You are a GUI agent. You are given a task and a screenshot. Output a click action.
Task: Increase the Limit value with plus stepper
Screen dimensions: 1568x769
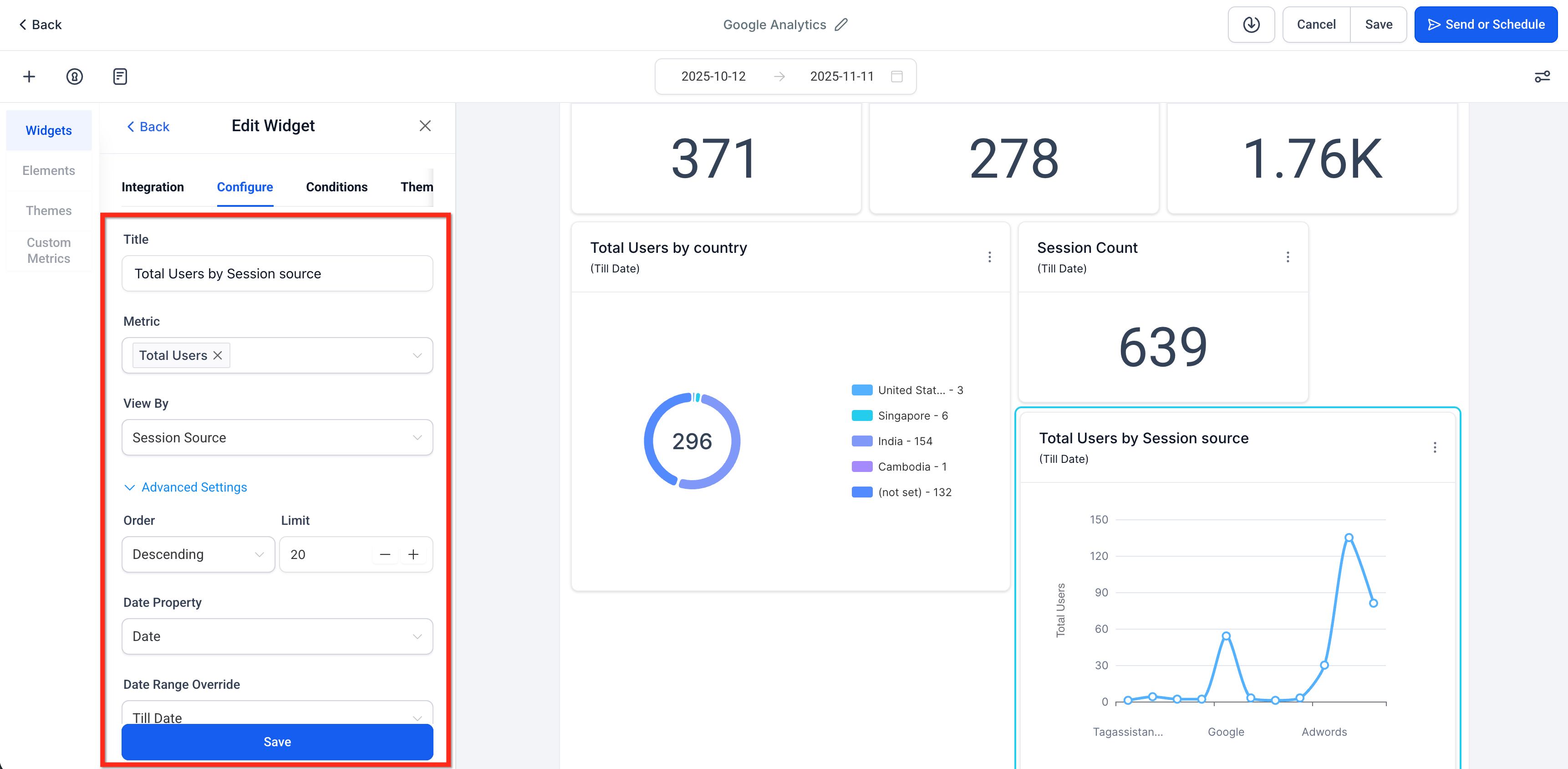click(413, 554)
